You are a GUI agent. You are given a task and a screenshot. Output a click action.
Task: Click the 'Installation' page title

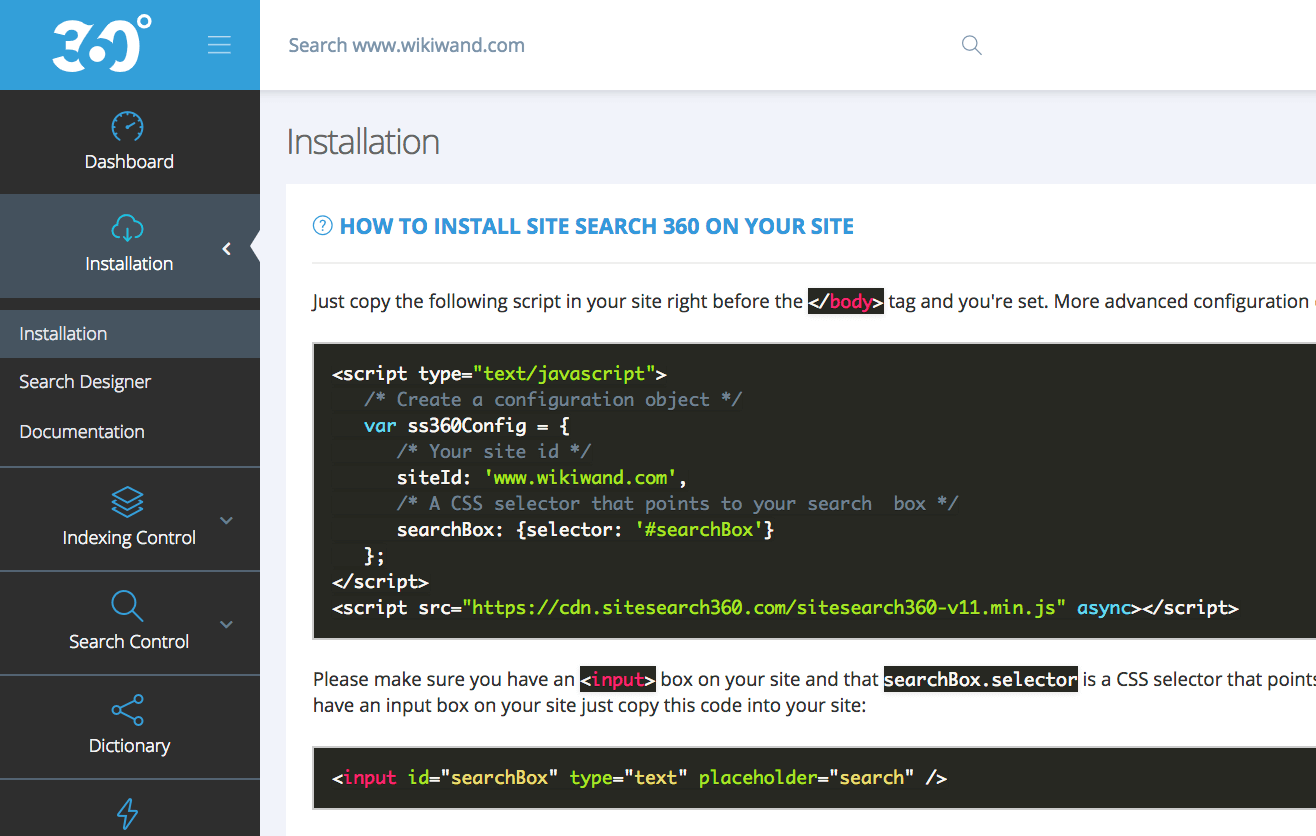pyautogui.click(x=363, y=142)
